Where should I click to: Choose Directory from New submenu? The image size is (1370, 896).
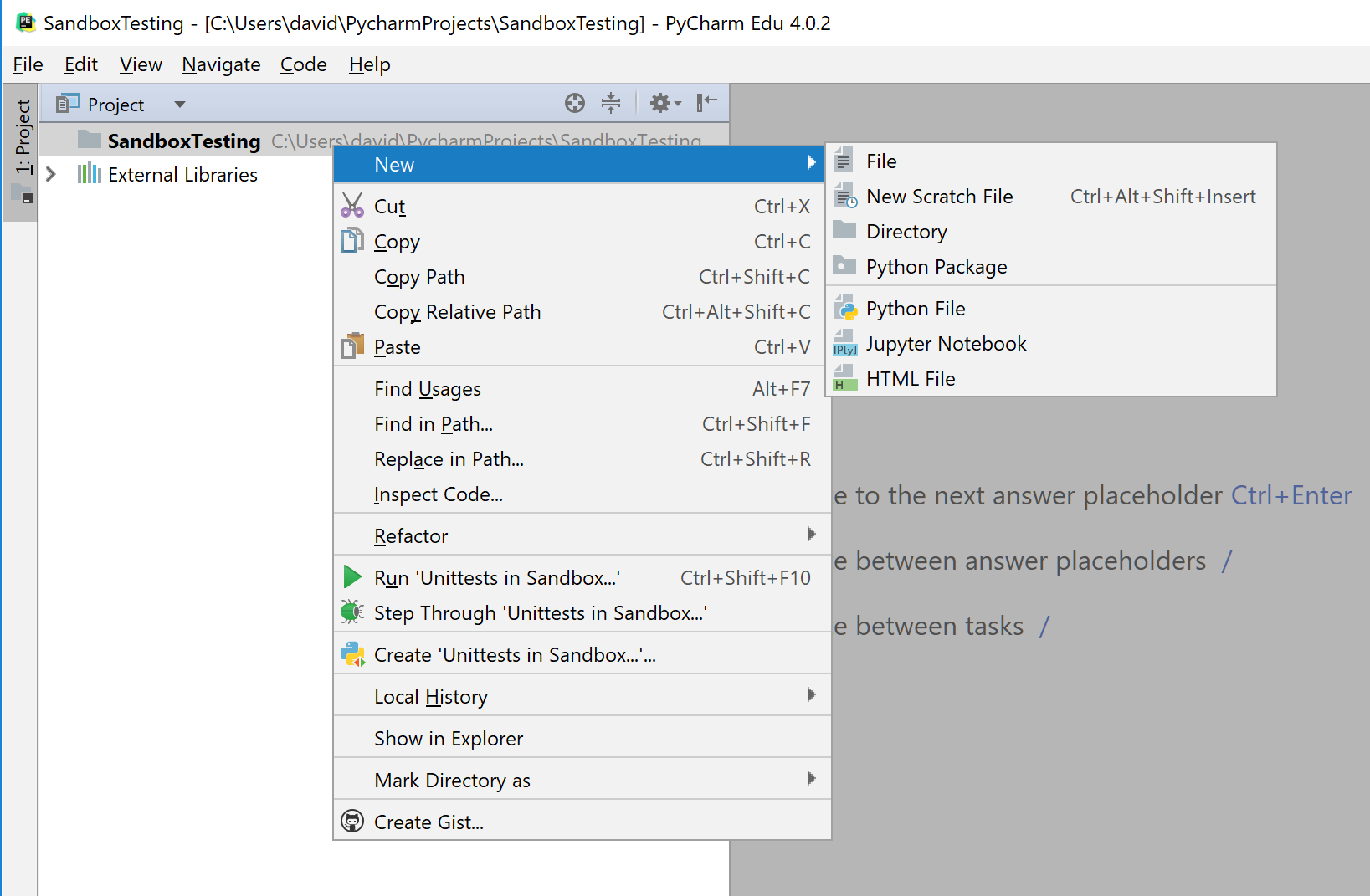coord(1051,231)
